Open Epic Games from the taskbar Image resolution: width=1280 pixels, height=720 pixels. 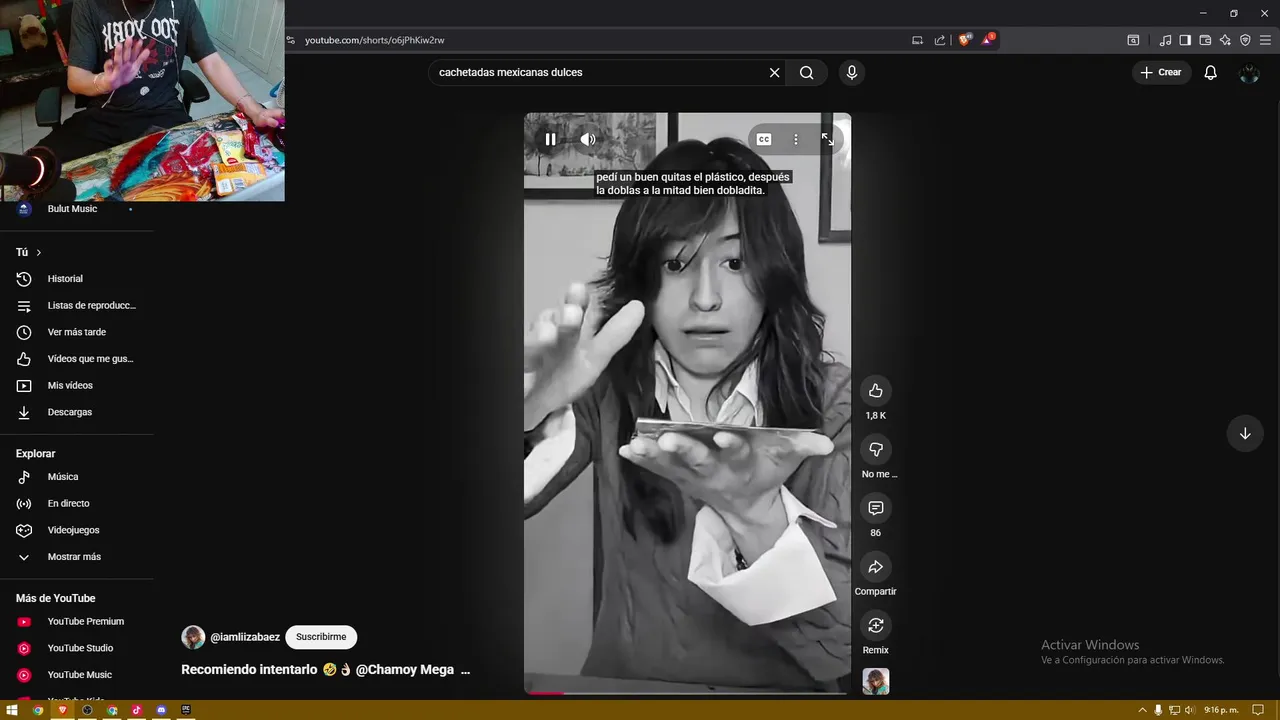pyautogui.click(x=186, y=710)
